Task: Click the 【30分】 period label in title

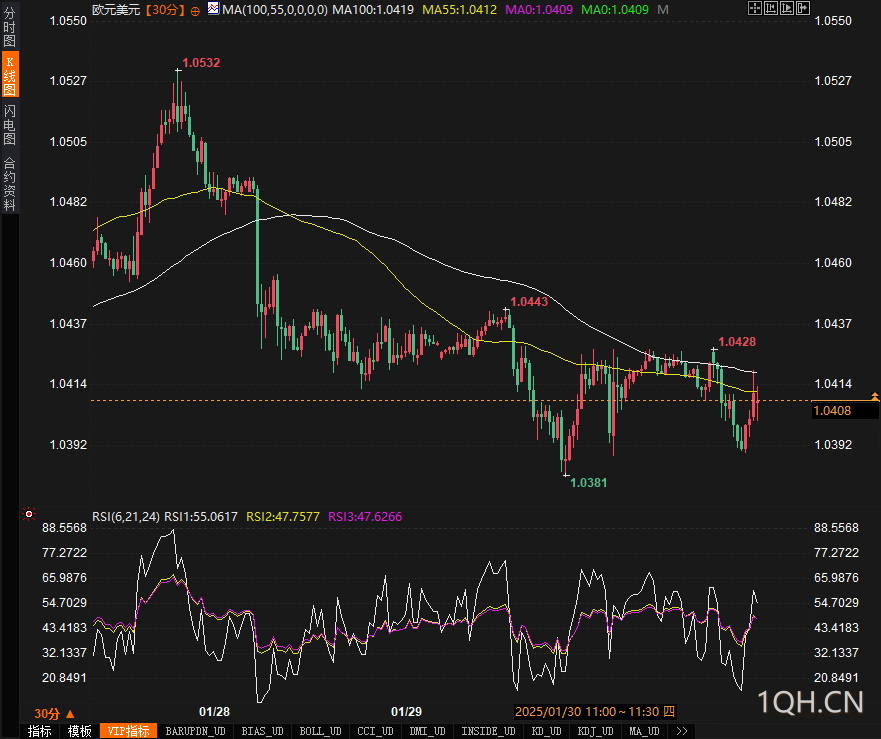Action: click(x=165, y=10)
